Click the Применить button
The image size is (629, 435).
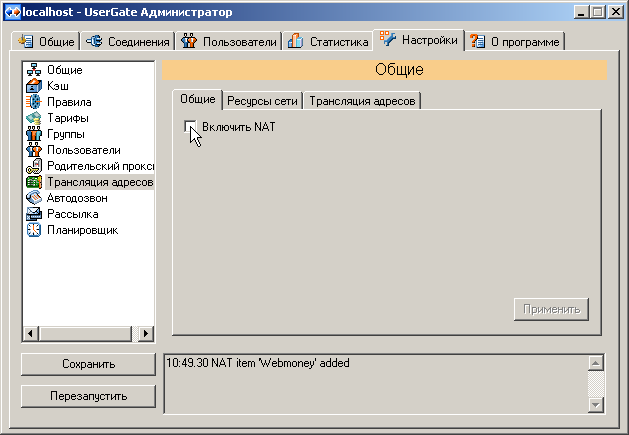coord(552,309)
